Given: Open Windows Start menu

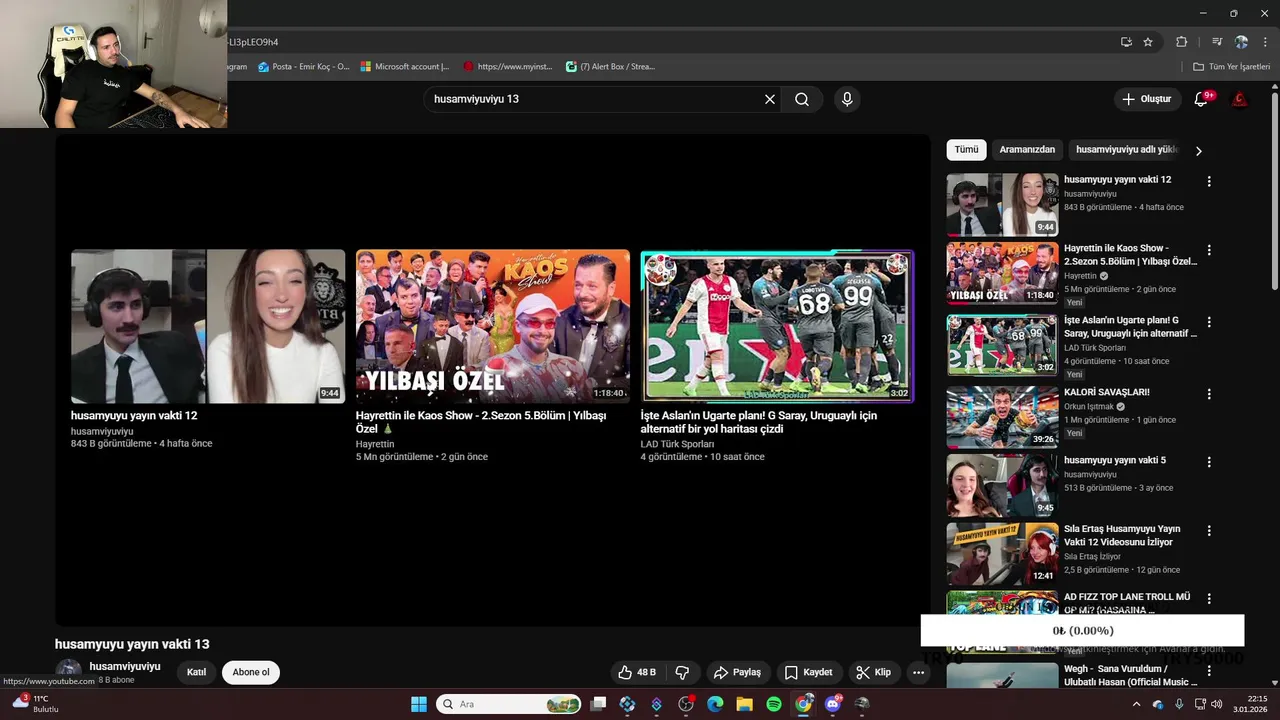Looking at the screenshot, I should [419, 704].
